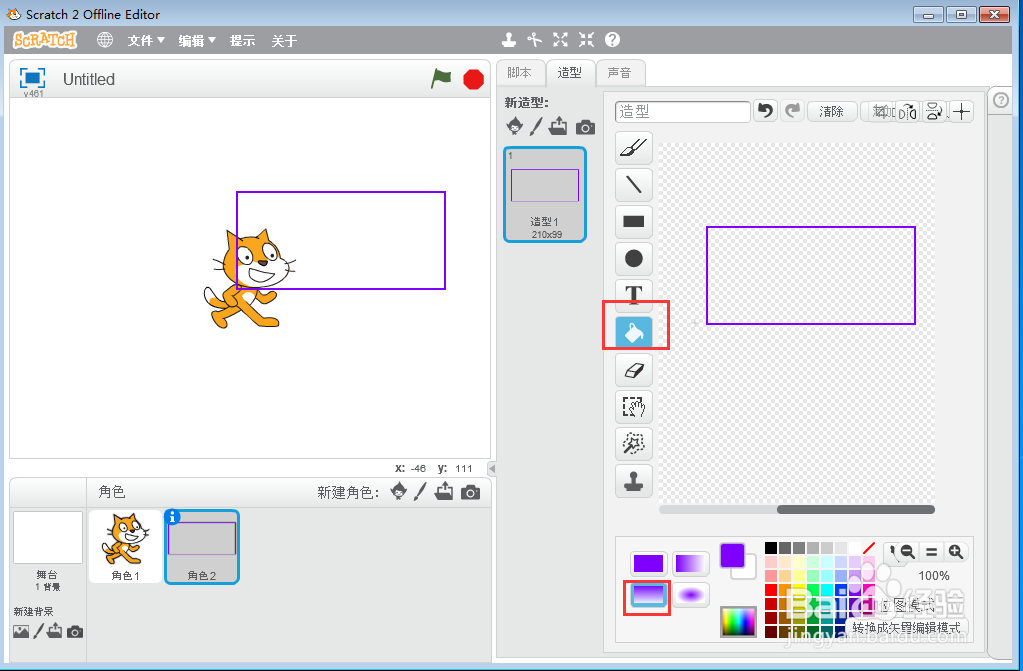The image size is (1023, 671).
Task: Open the 关于 menu item
Action: pyautogui.click(x=284, y=41)
